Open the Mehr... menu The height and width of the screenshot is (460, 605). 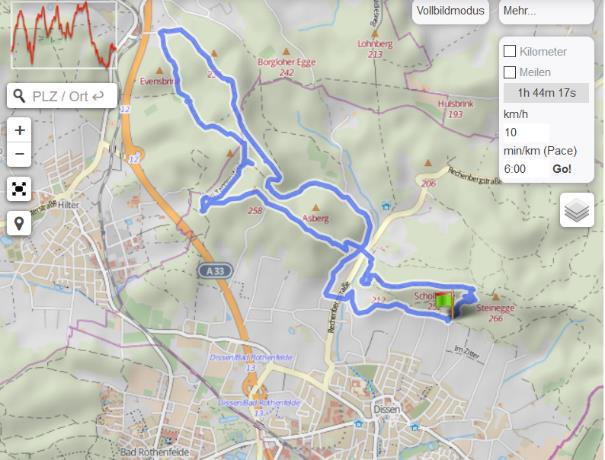click(546, 11)
